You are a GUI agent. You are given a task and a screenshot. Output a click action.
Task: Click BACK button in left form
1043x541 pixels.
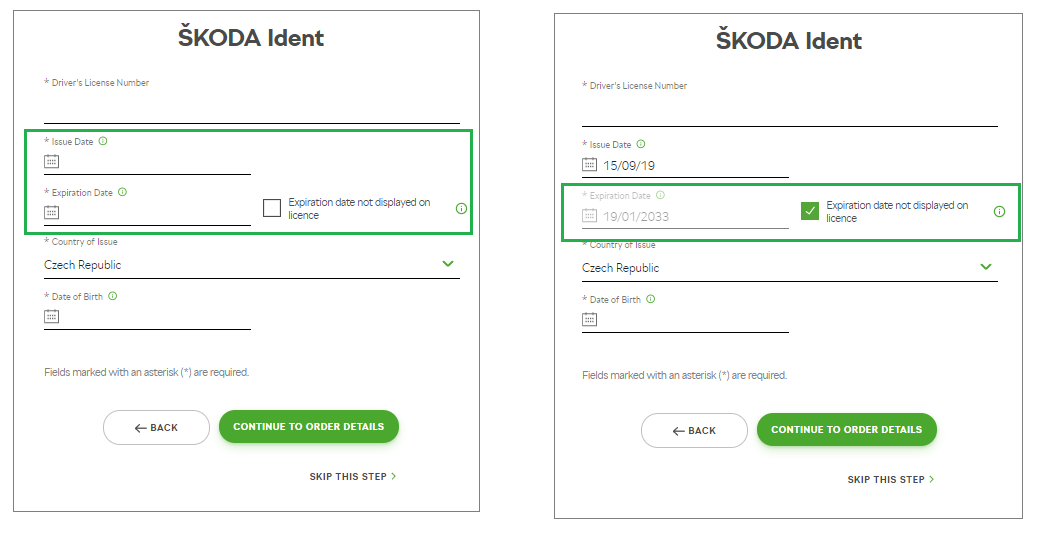pyautogui.click(x=156, y=428)
